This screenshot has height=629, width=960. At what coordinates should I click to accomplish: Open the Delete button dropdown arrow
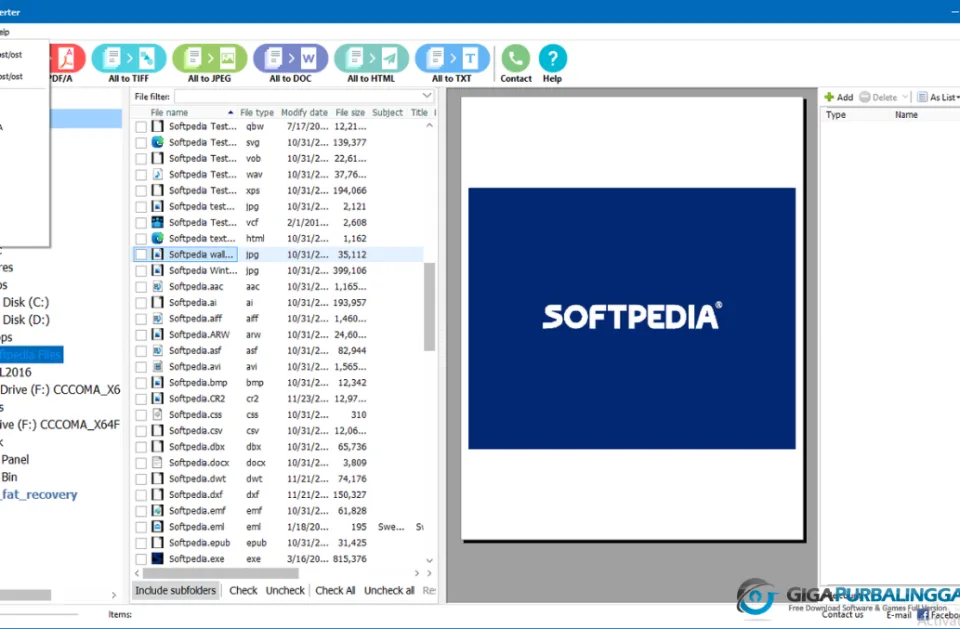(x=905, y=97)
